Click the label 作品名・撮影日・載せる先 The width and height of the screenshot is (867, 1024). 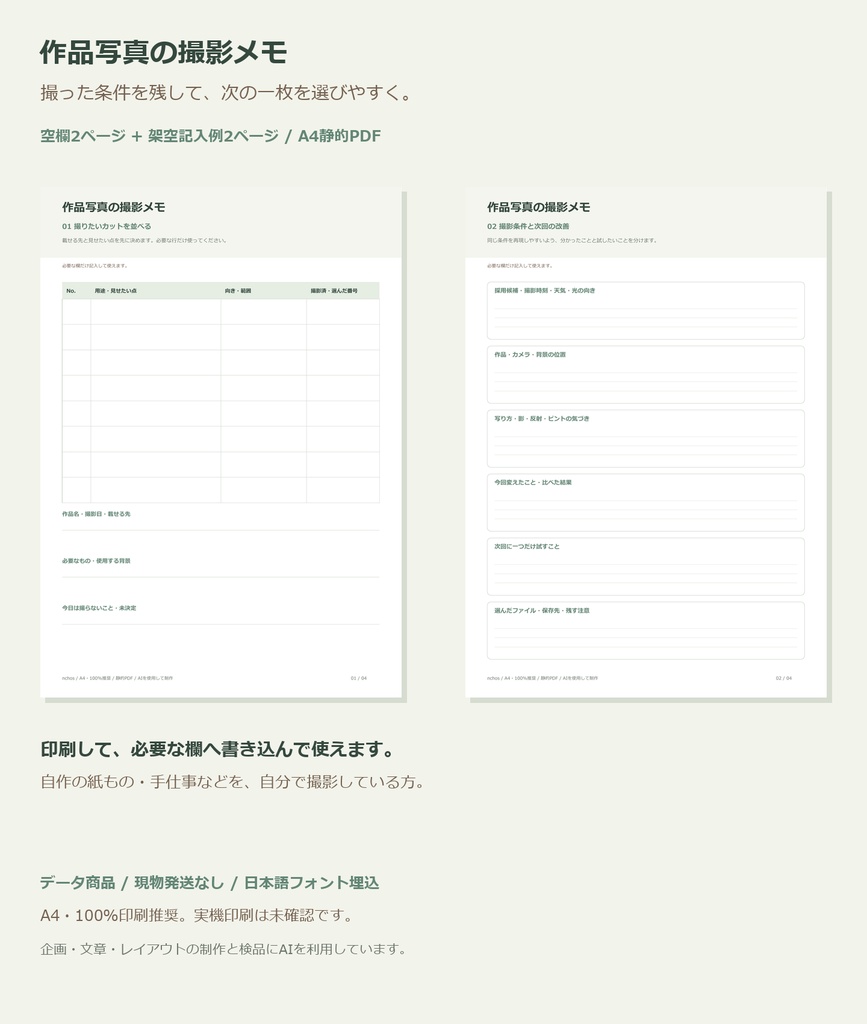[x=96, y=514]
